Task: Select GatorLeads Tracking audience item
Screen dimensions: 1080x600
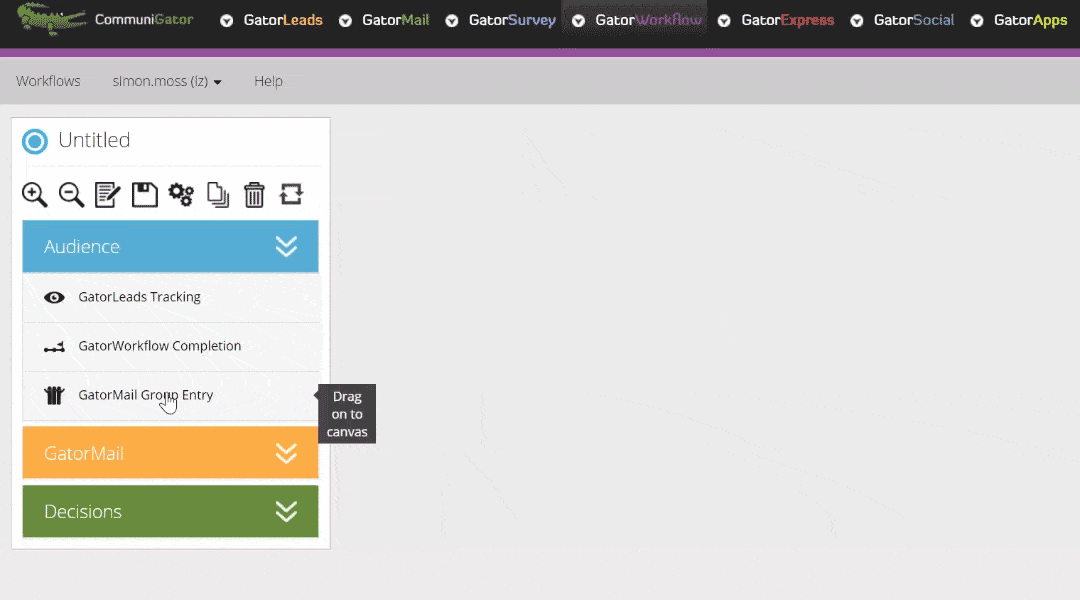Action: point(139,297)
